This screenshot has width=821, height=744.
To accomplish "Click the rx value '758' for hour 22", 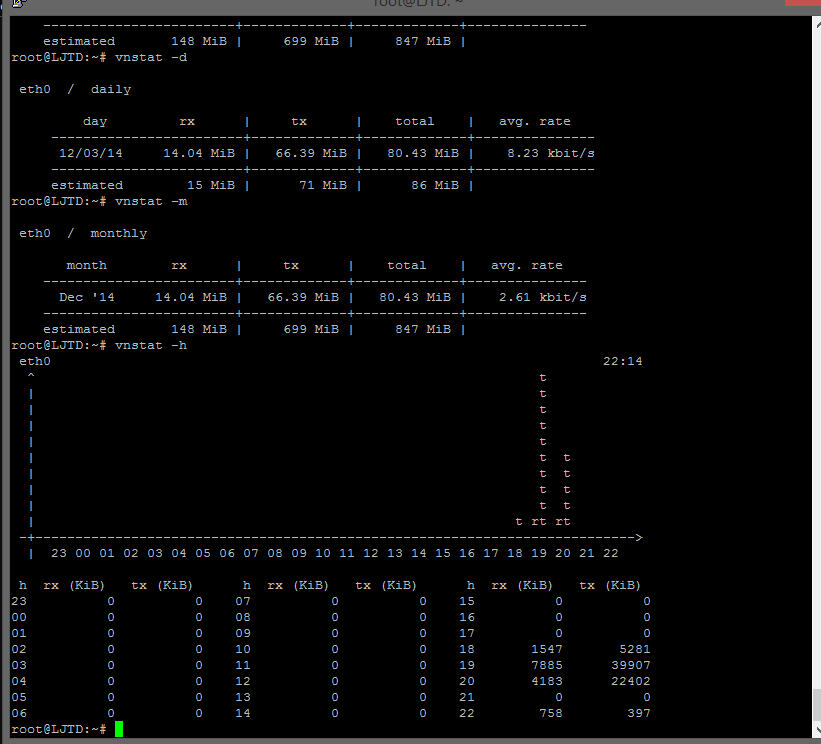I will point(551,713).
